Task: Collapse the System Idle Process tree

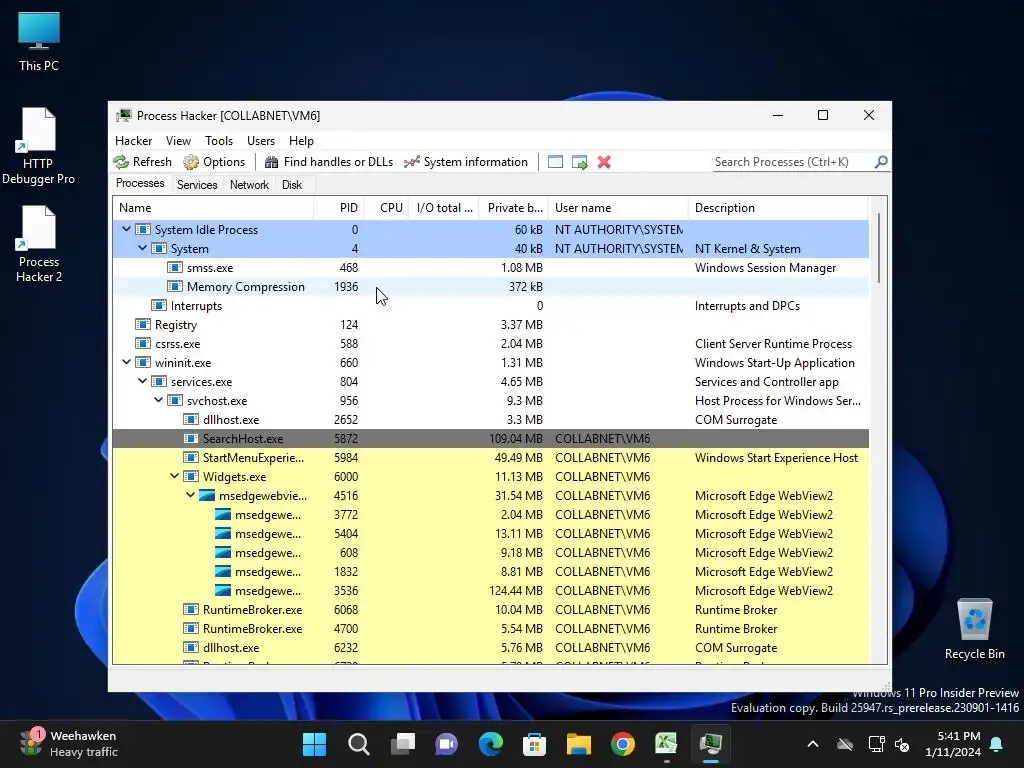Action: coord(127,229)
